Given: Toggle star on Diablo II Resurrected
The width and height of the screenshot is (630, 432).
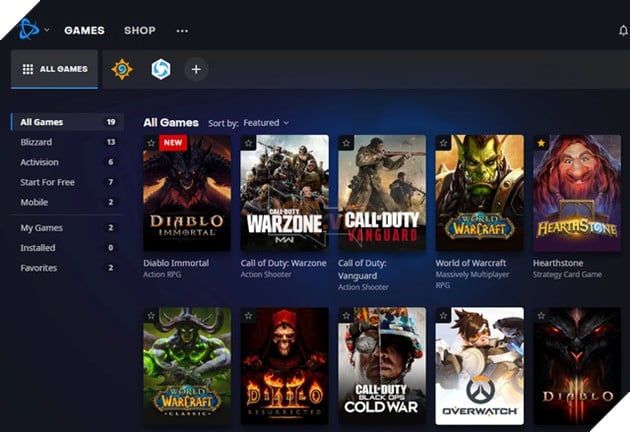Looking at the screenshot, I should tap(248, 316).
